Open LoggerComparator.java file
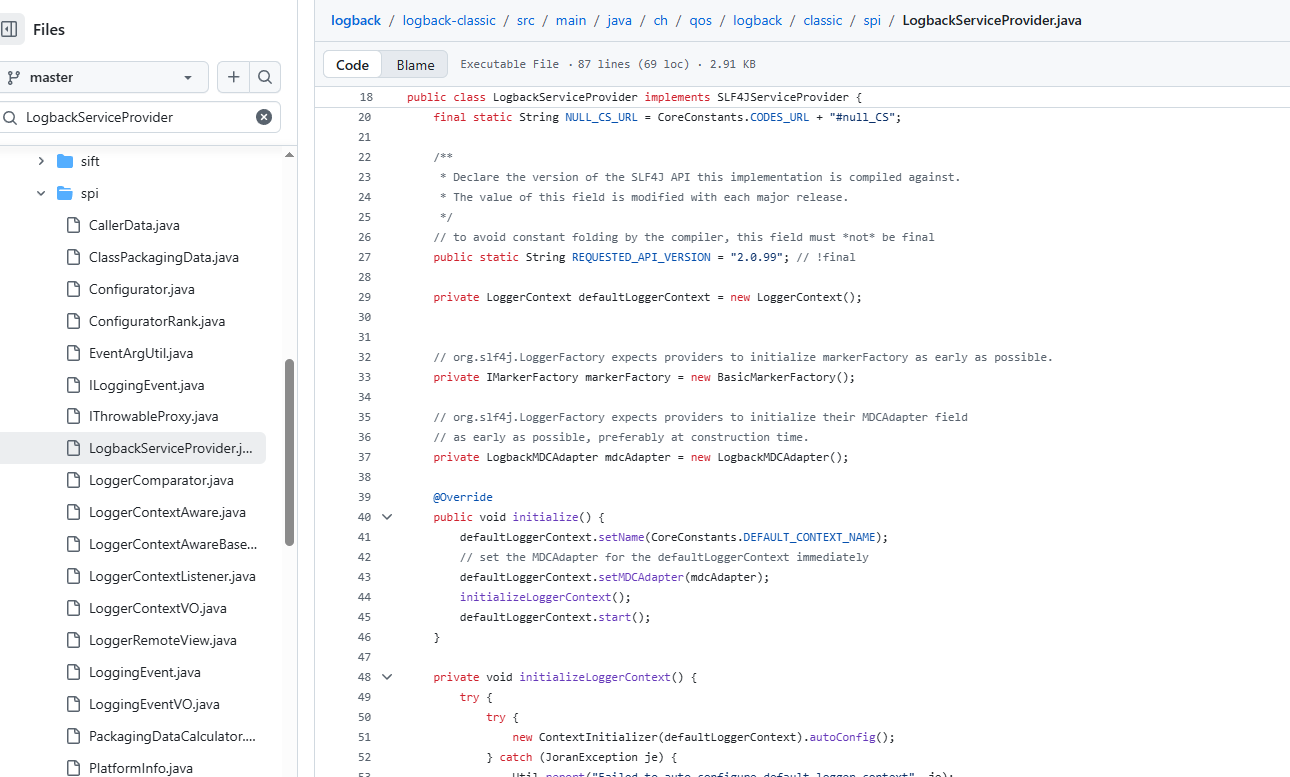 [161, 480]
